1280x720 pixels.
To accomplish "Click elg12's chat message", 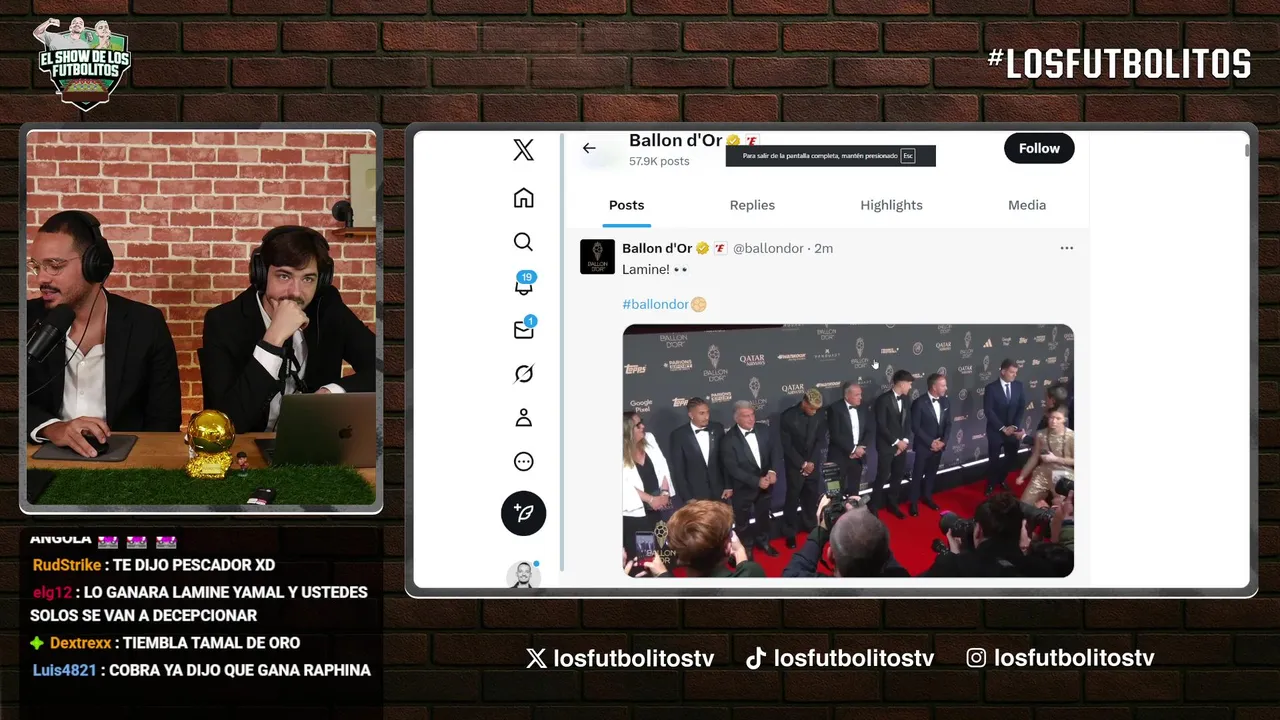I will coord(199,604).
